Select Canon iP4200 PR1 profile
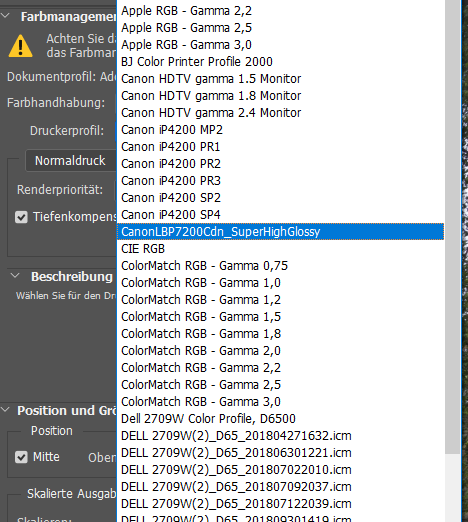 [x=281, y=147]
